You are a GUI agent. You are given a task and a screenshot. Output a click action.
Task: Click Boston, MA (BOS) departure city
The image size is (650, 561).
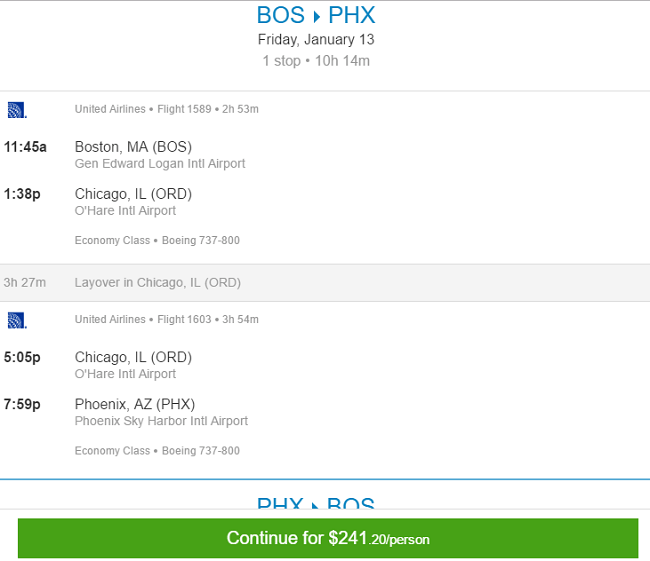(x=133, y=147)
